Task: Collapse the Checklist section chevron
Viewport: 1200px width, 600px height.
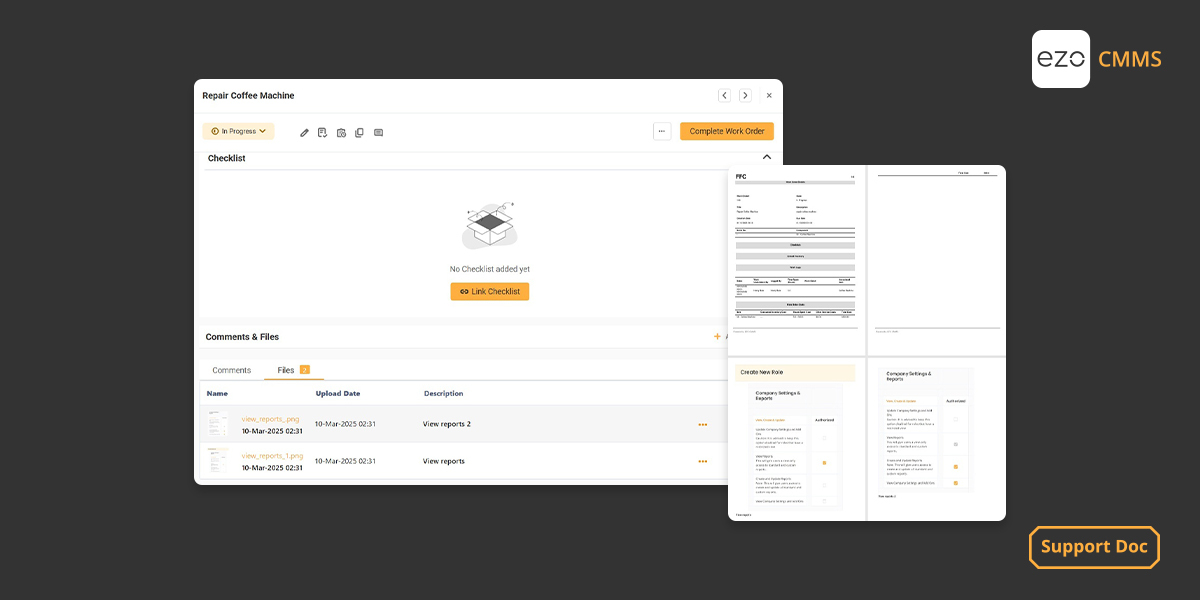Action: point(767,157)
